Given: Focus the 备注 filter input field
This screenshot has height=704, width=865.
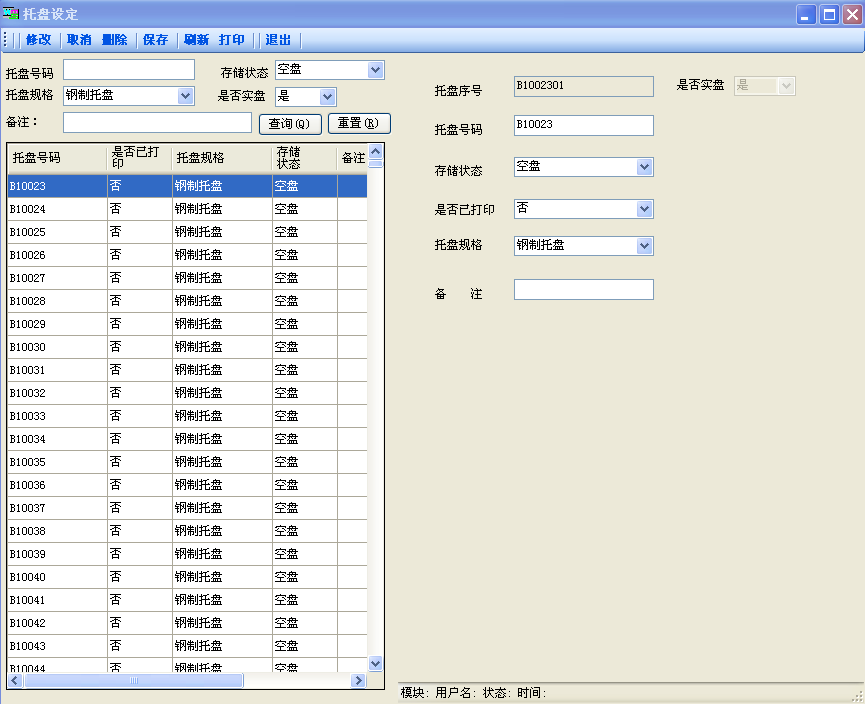Looking at the screenshot, I should click(157, 122).
